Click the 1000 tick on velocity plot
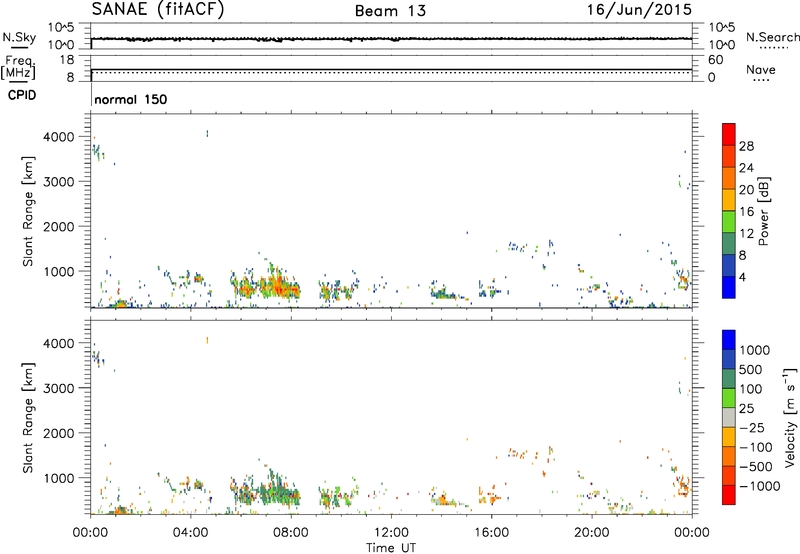 tap(59, 477)
